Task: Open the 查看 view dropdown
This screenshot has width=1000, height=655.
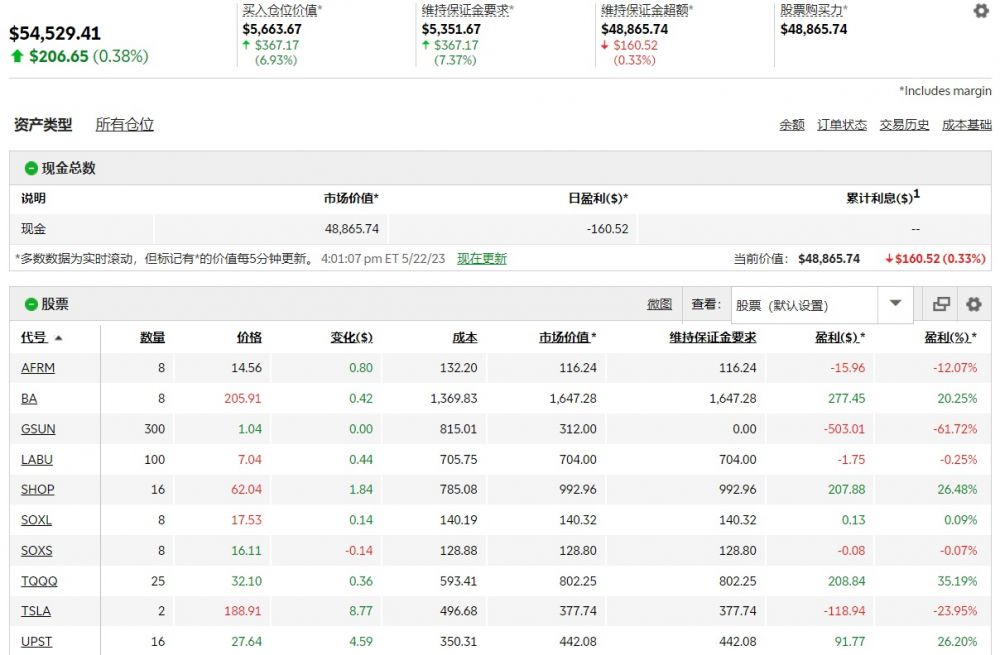Action: coord(895,304)
